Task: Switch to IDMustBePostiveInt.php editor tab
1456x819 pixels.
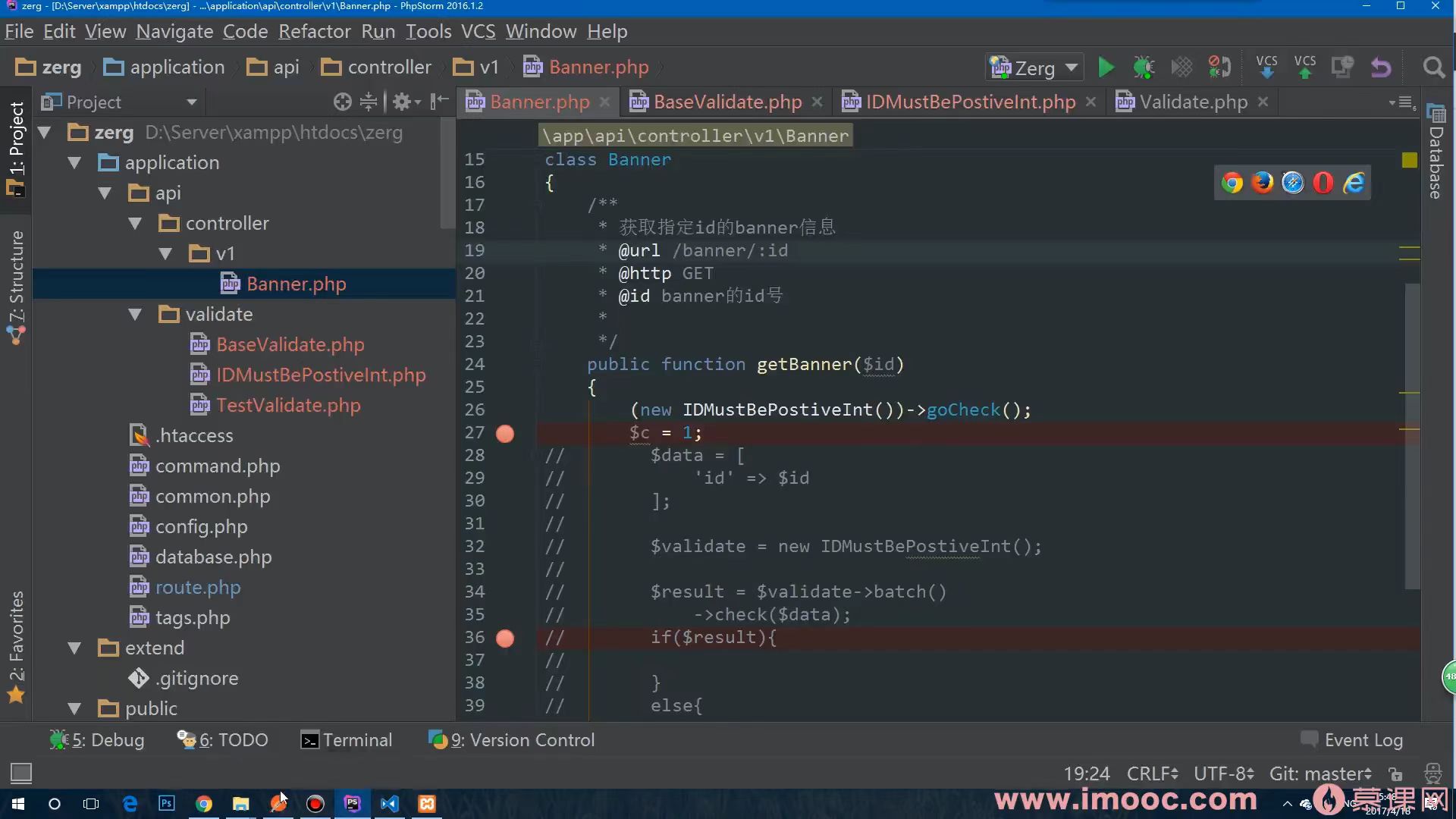Action: pyautogui.click(x=969, y=102)
